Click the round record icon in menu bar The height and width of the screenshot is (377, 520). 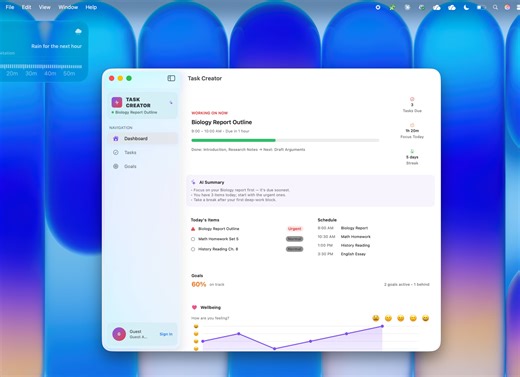pyautogui.click(x=378, y=7)
